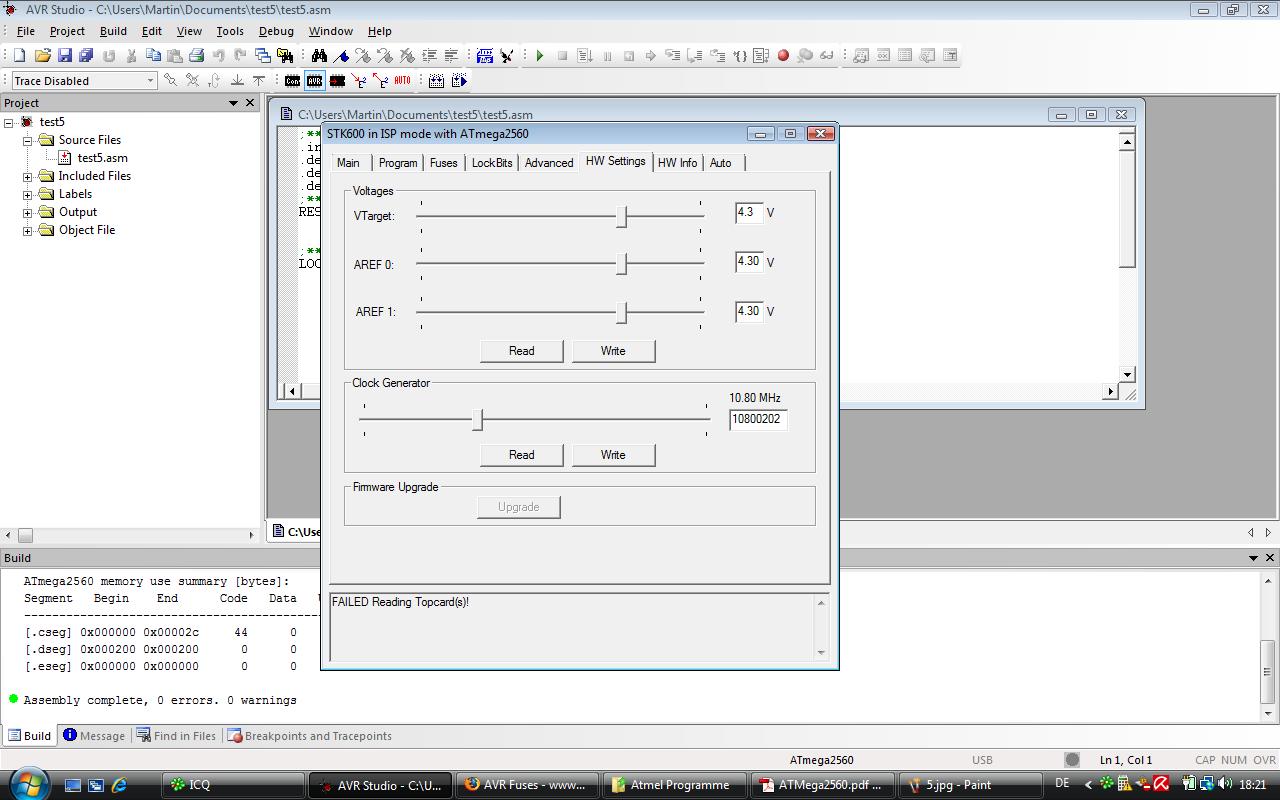Expand the Included Files tree node
This screenshot has width=1280, height=800.
[x=28, y=177]
